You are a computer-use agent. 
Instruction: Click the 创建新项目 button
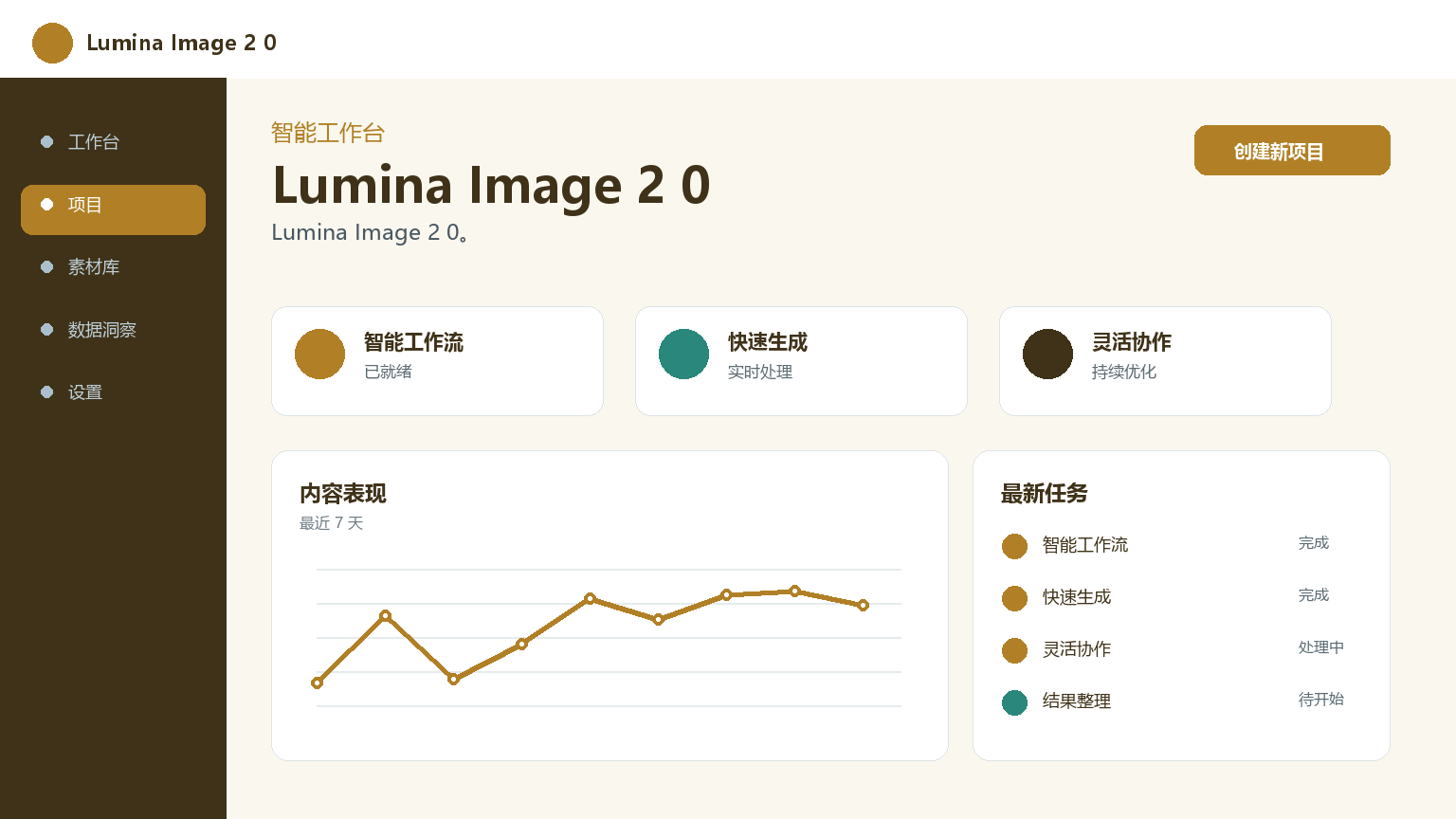(x=1292, y=150)
